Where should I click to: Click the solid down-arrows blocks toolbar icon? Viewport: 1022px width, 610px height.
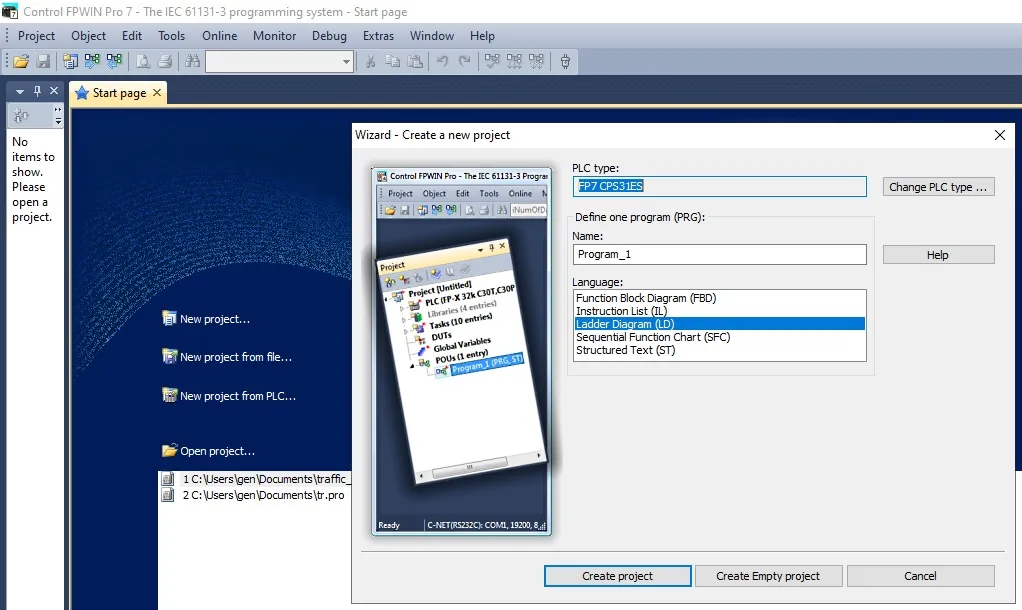(514, 61)
